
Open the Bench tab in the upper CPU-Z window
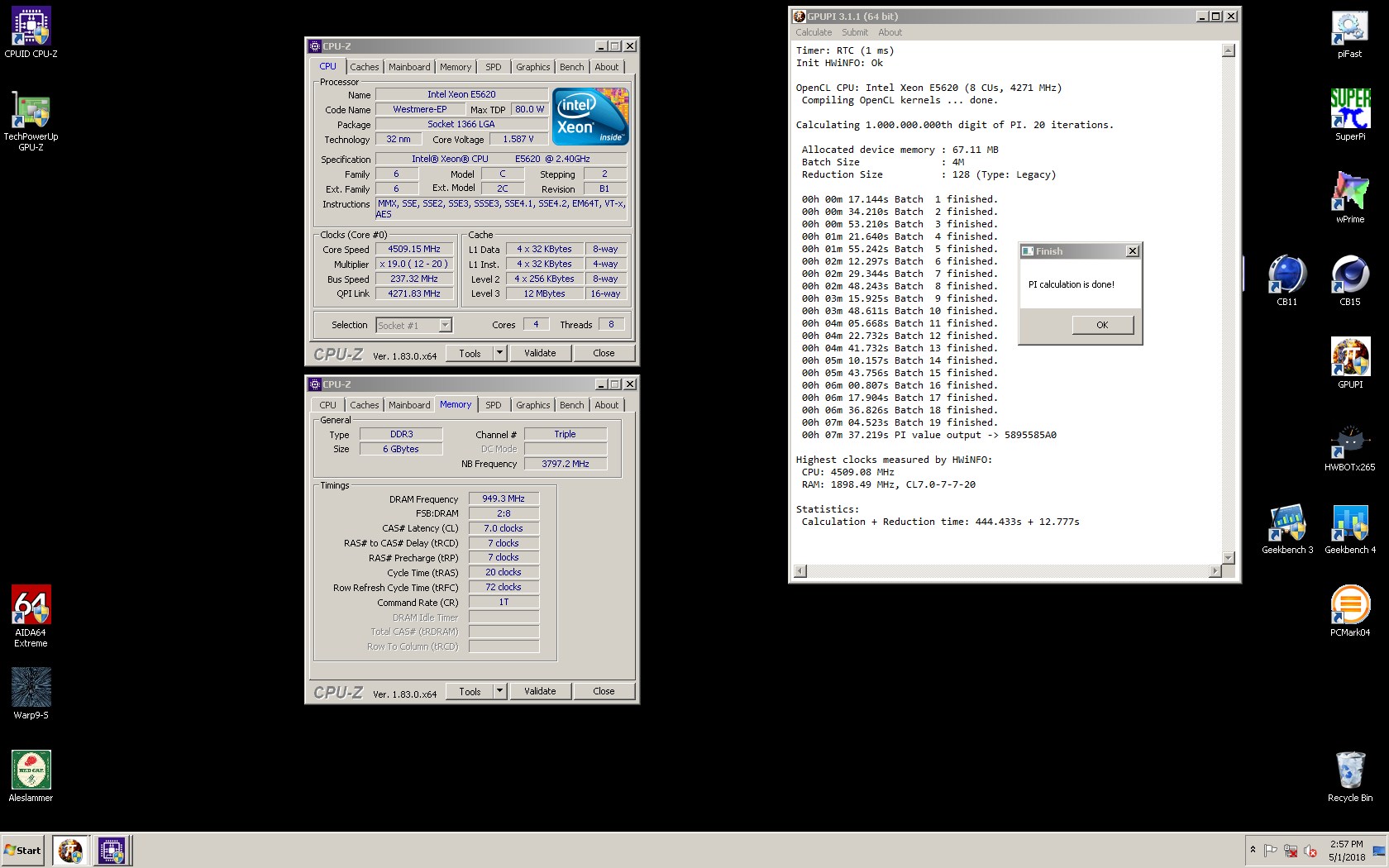point(571,67)
